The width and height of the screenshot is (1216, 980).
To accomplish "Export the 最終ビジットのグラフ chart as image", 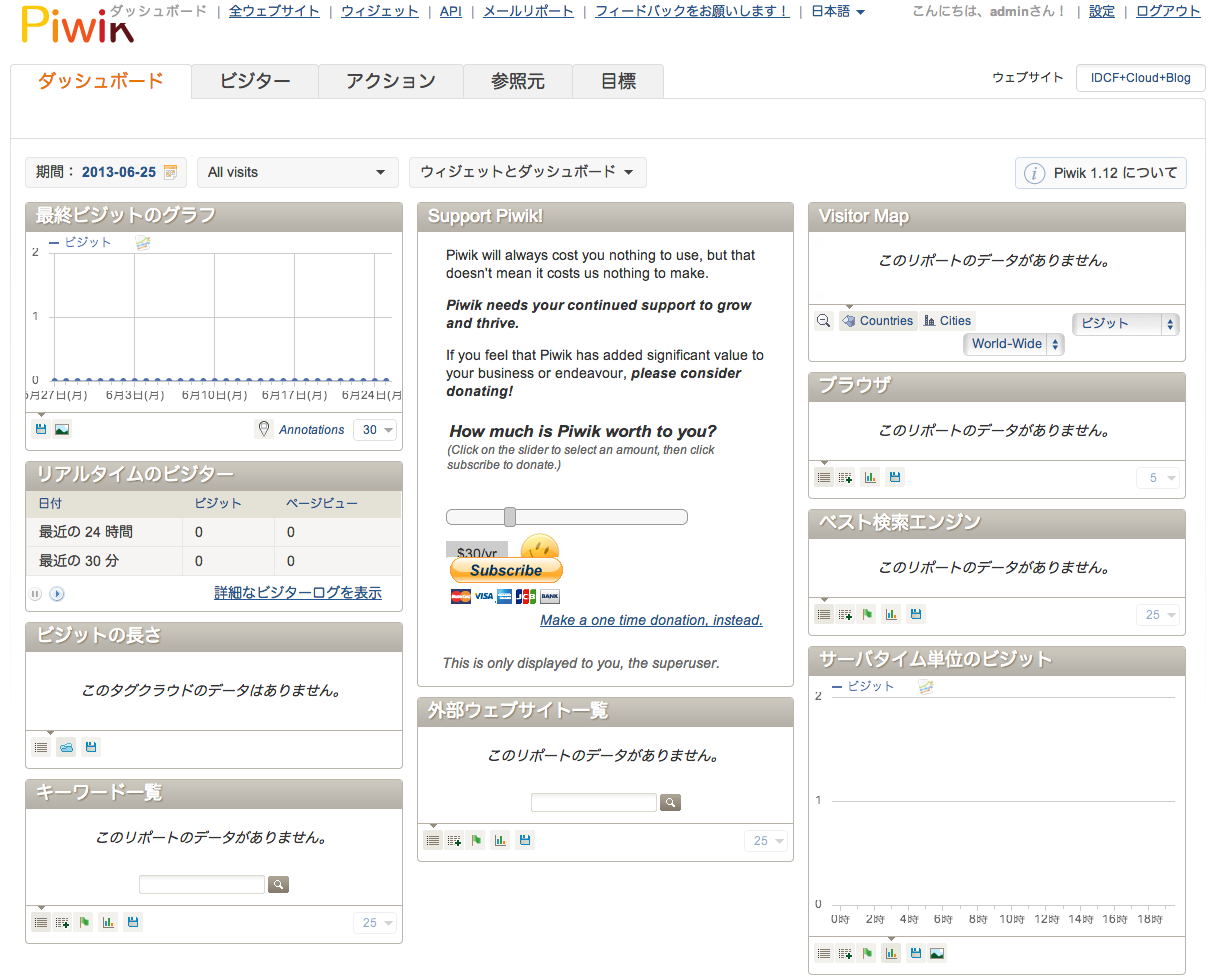I will 62,430.
